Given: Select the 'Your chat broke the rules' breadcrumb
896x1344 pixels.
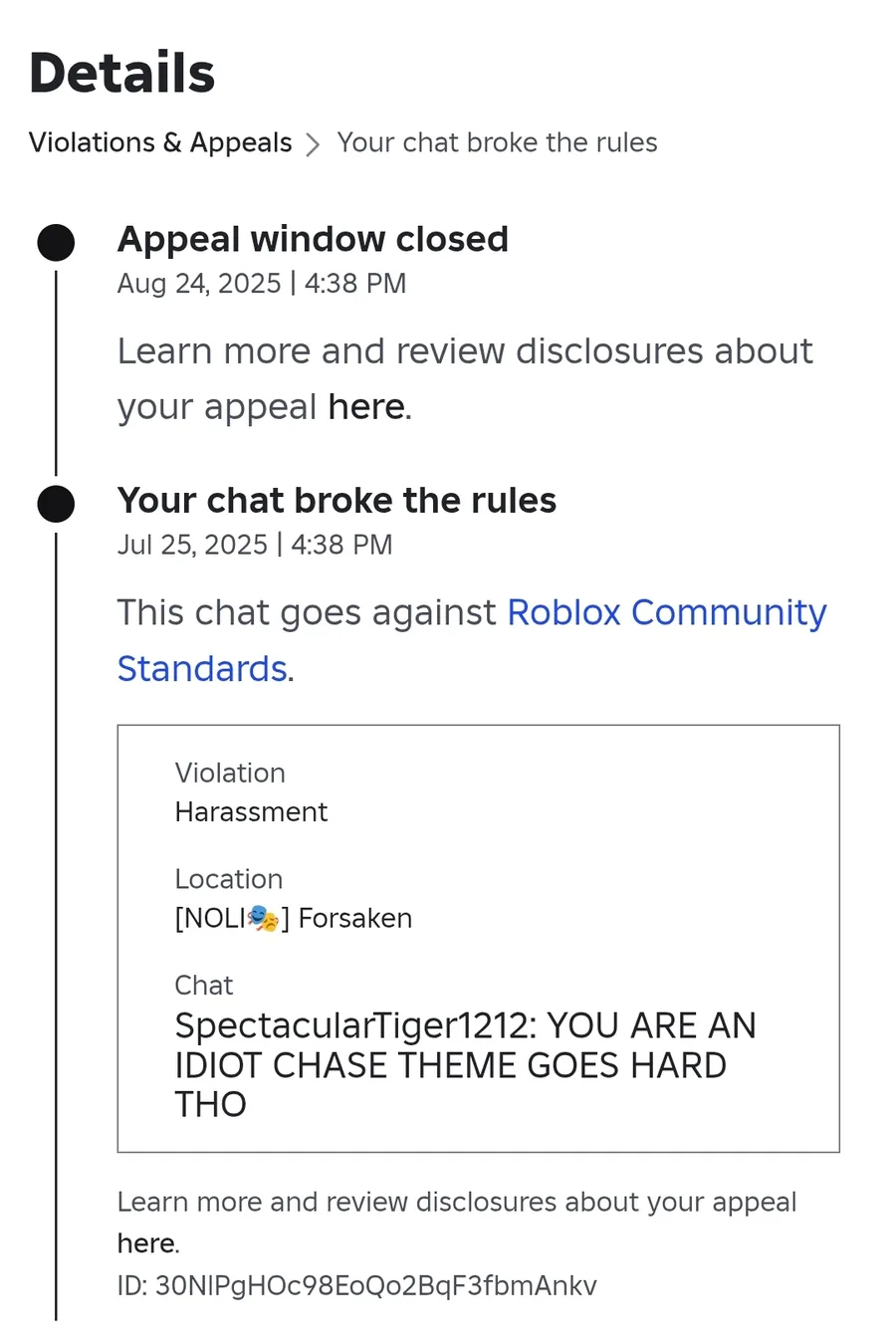Looking at the screenshot, I should [x=497, y=142].
